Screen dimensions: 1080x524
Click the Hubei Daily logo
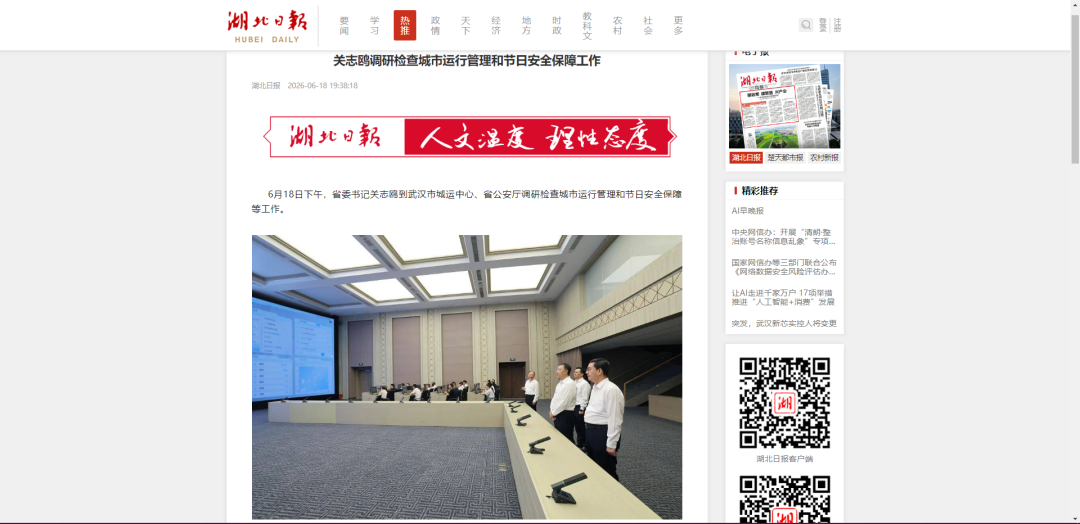click(267, 26)
